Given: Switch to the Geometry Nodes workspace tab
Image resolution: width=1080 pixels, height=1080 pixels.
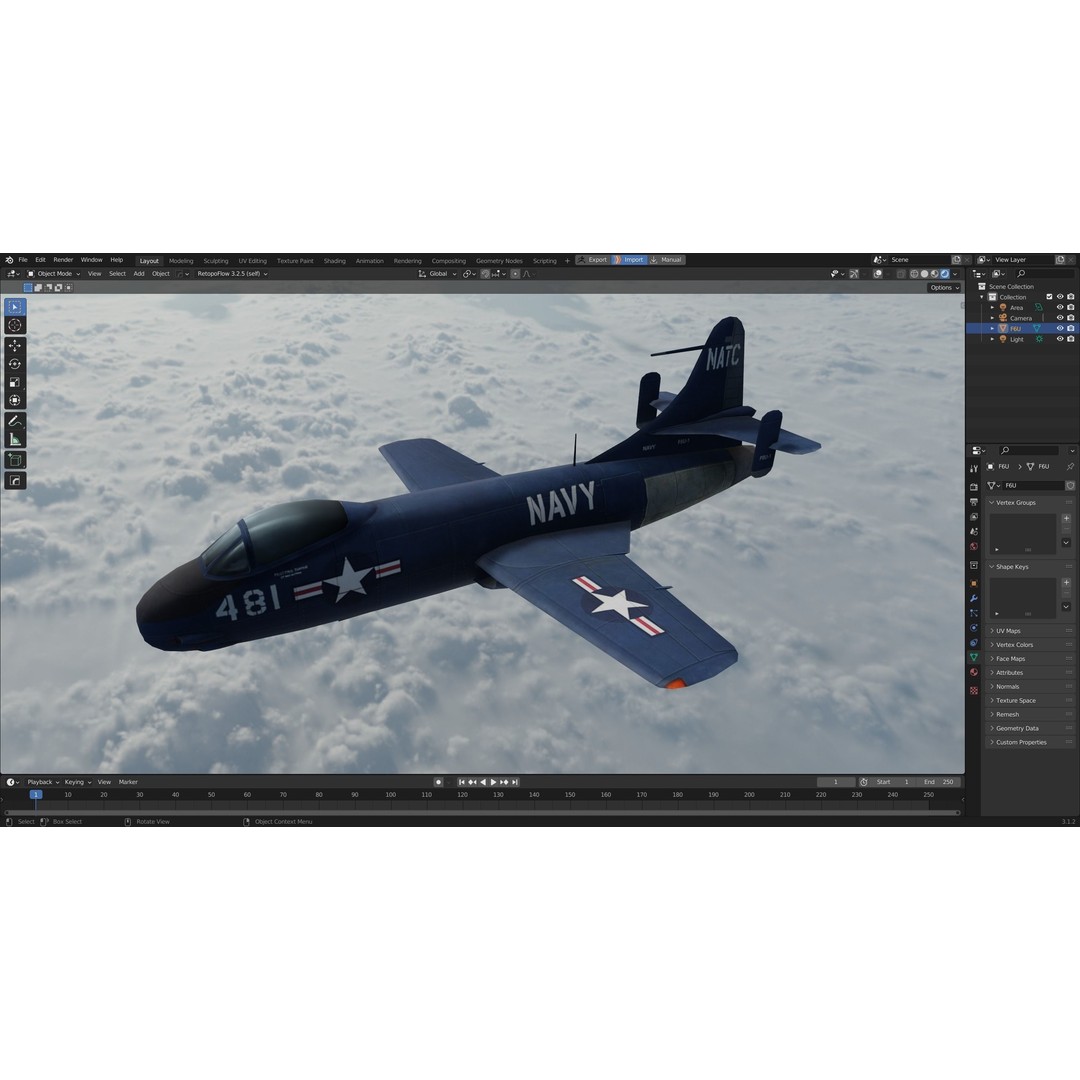Looking at the screenshot, I should (x=499, y=260).
